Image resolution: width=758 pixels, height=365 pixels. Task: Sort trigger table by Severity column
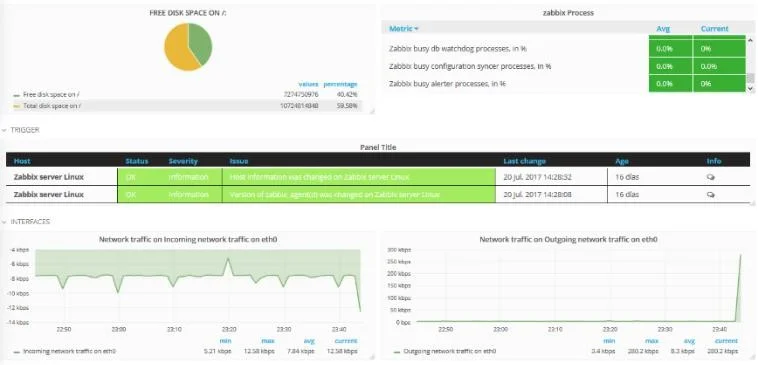coord(183,161)
